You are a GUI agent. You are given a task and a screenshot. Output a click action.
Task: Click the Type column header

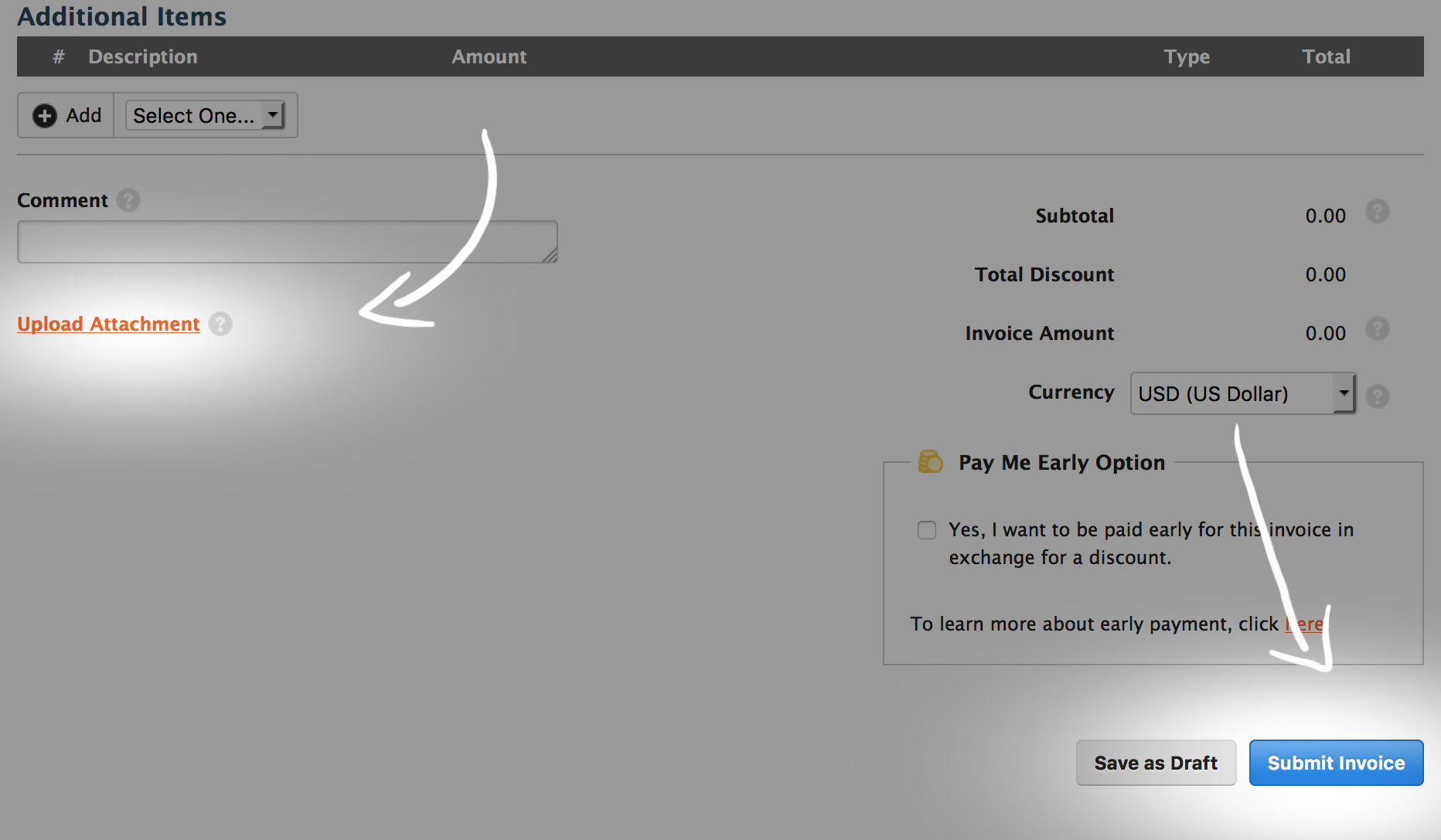[x=1187, y=56]
